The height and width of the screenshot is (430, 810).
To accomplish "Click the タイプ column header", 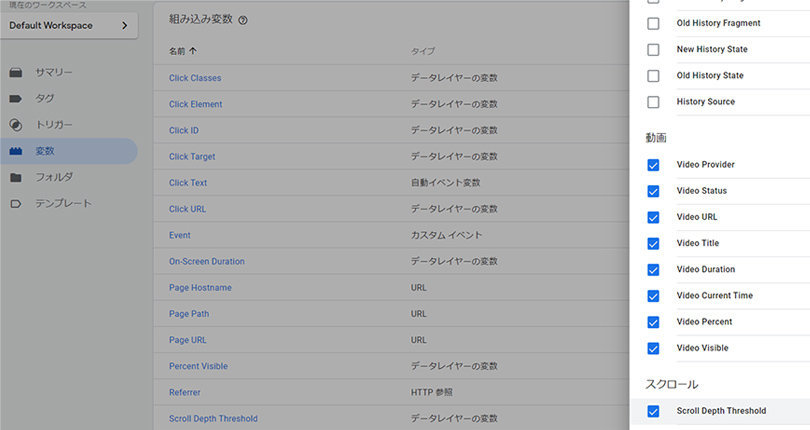I will click(423, 51).
